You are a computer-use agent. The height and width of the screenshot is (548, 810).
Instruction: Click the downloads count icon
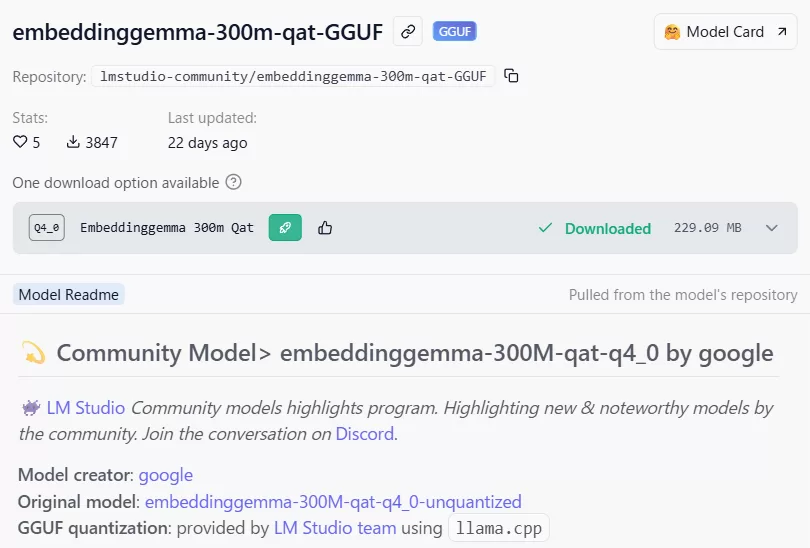click(73, 142)
